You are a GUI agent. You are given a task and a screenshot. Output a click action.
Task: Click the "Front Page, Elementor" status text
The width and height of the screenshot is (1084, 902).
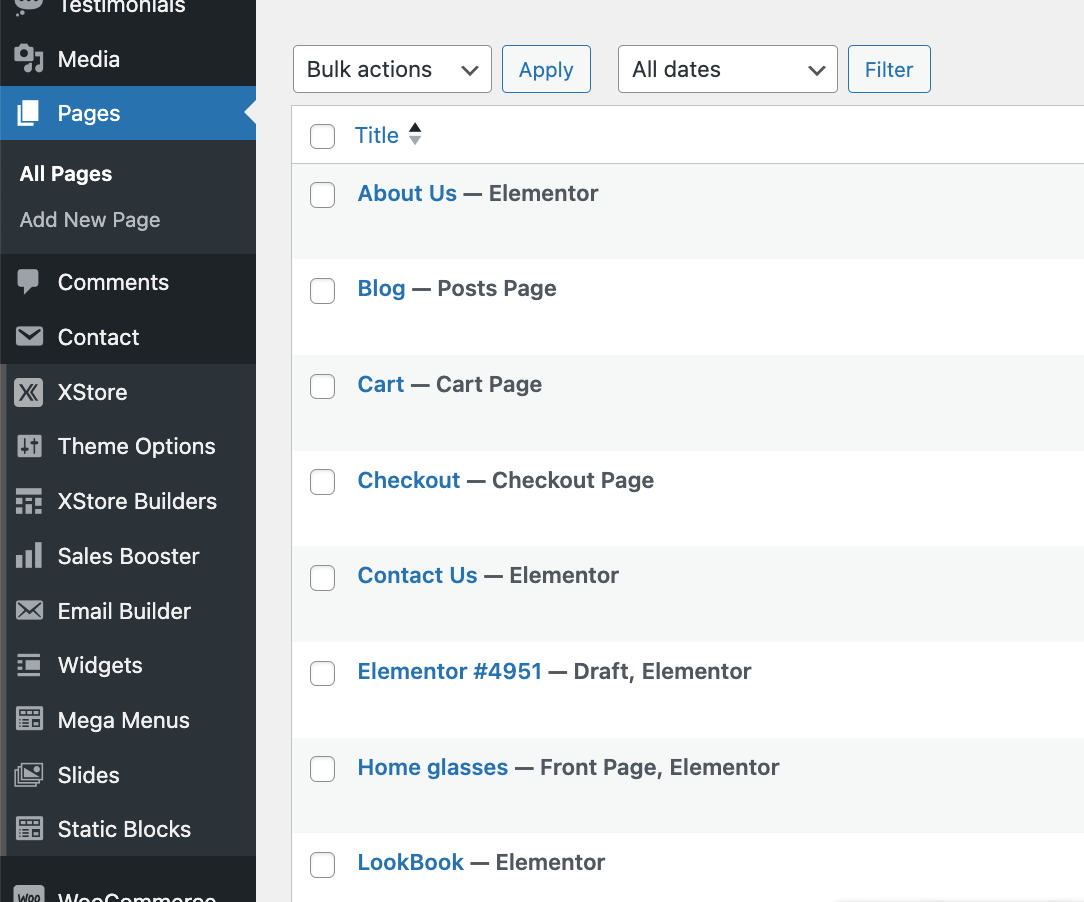pyautogui.click(x=660, y=767)
